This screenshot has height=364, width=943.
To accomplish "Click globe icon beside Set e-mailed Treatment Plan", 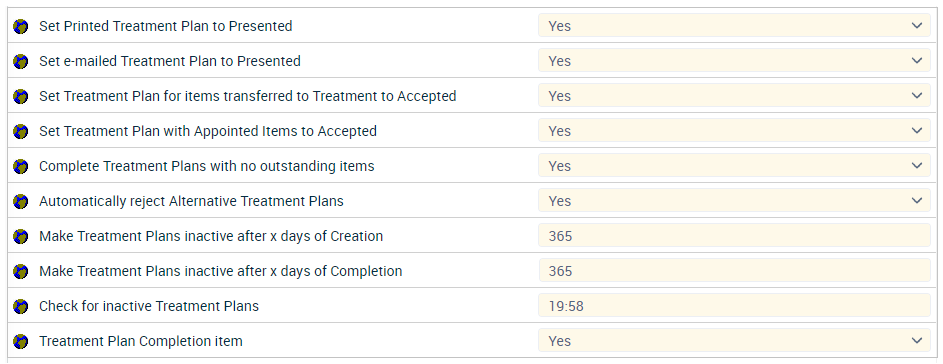I will click(x=20, y=61).
